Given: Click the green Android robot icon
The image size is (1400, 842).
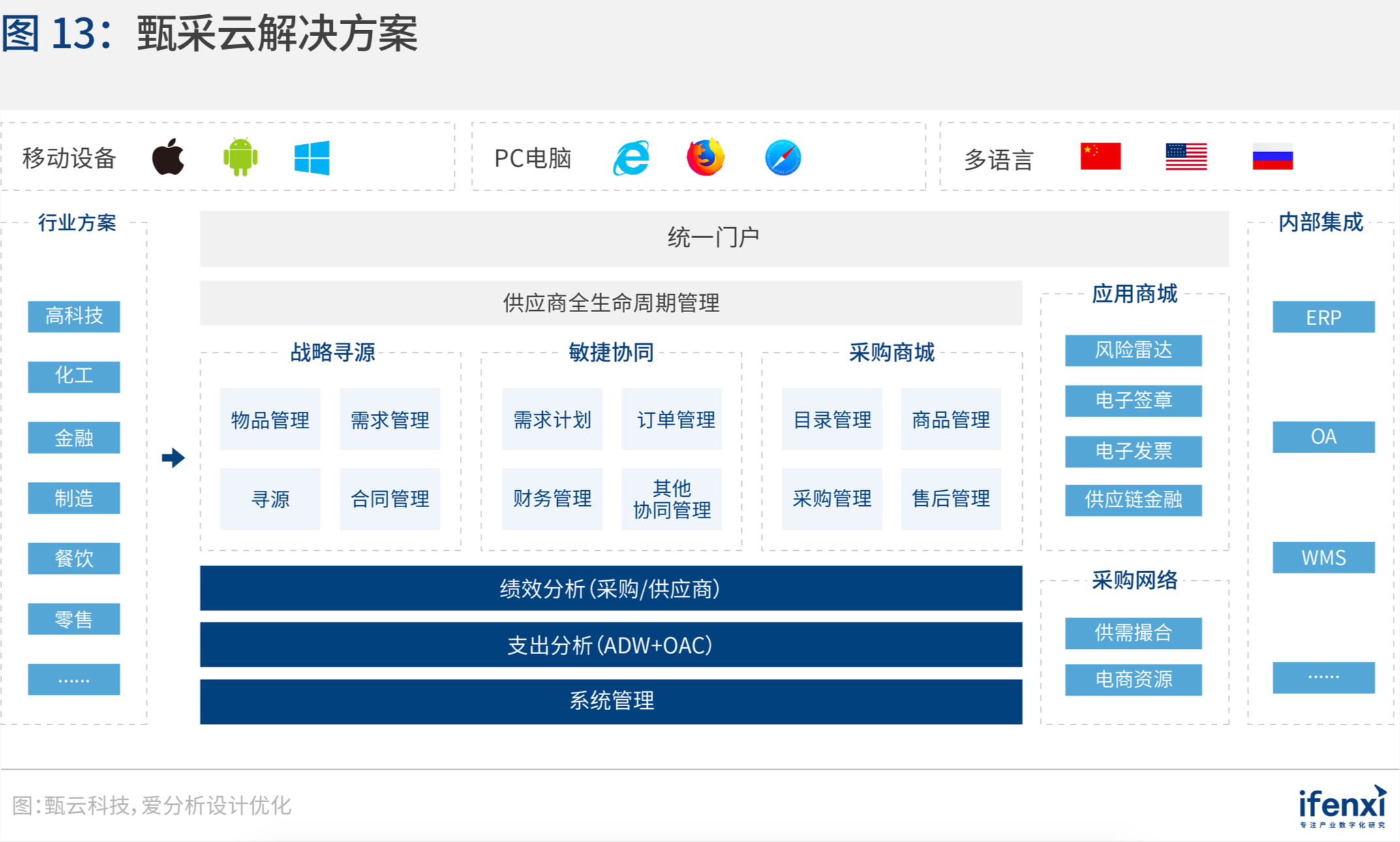Looking at the screenshot, I should (x=240, y=157).
